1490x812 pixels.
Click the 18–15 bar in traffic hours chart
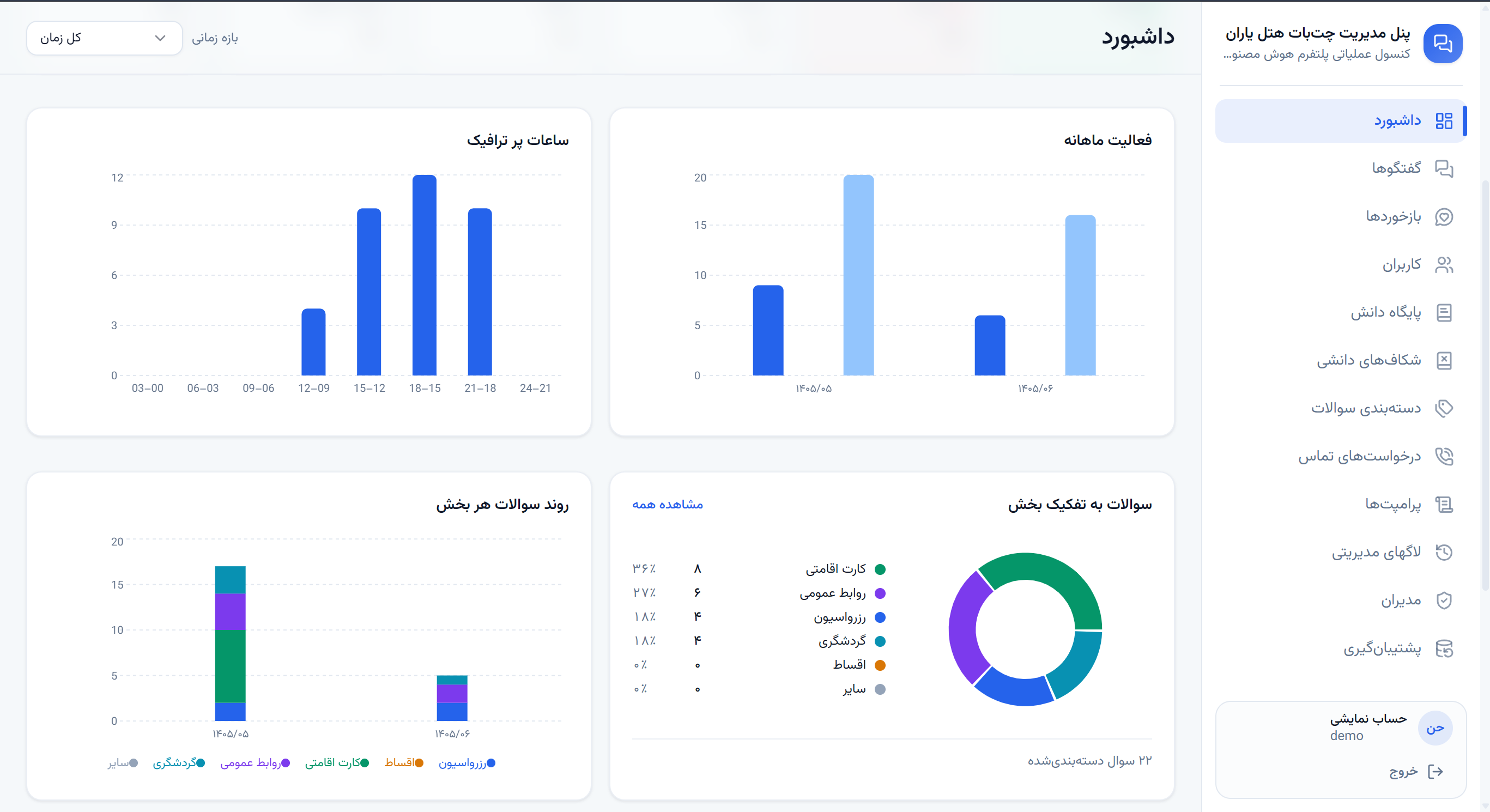[x=425, y=275]
